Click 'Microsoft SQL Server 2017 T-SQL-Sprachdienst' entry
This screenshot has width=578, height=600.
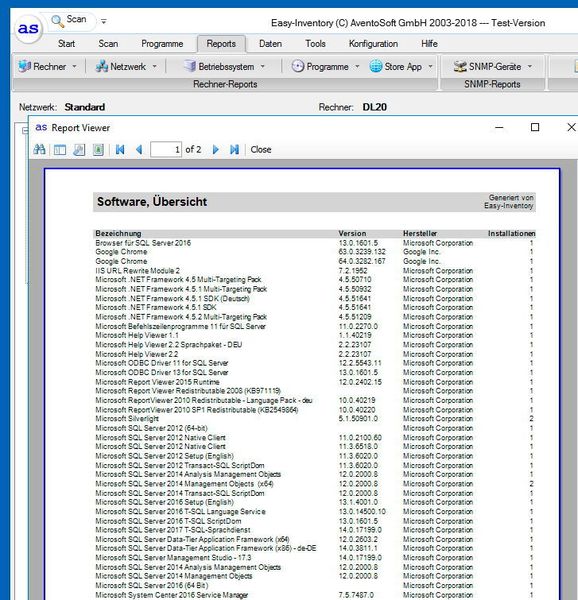coord(173,530)
